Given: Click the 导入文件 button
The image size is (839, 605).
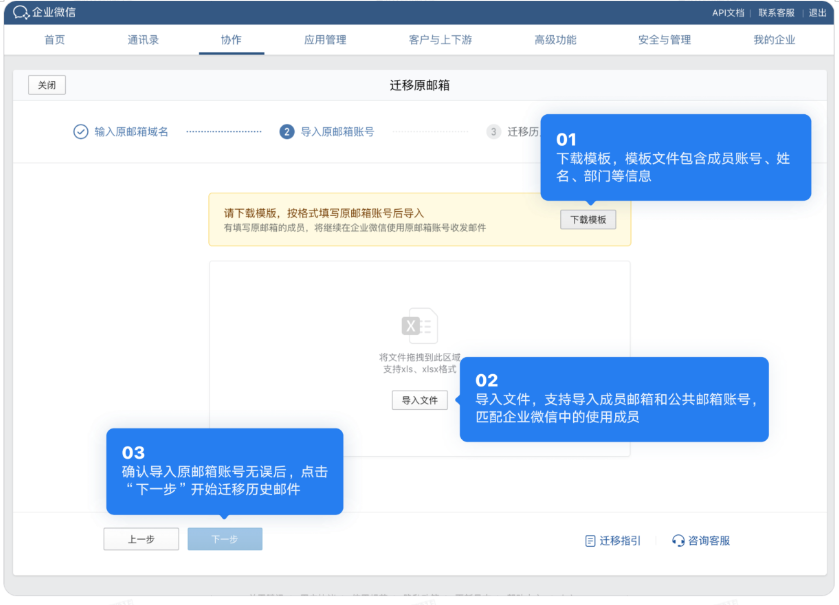Looking at the screenshot, I should click(x=419, y=399).
